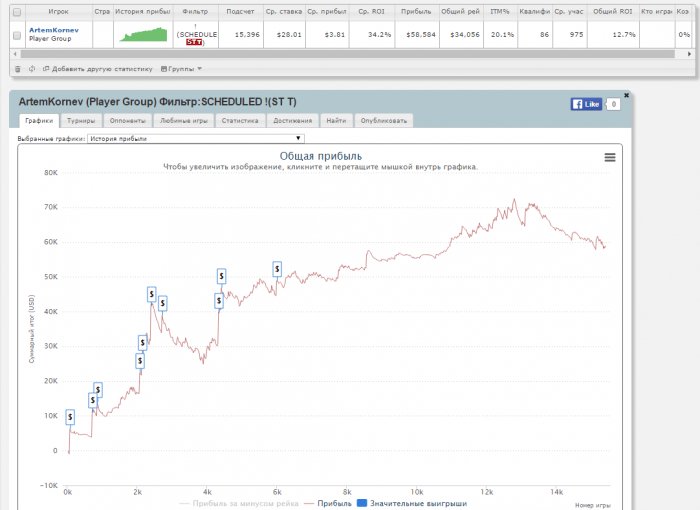Image resolution: width=700 pixels, height=510 pixels.
Task: Click the Facebook Like button
Action: [586, 104]
